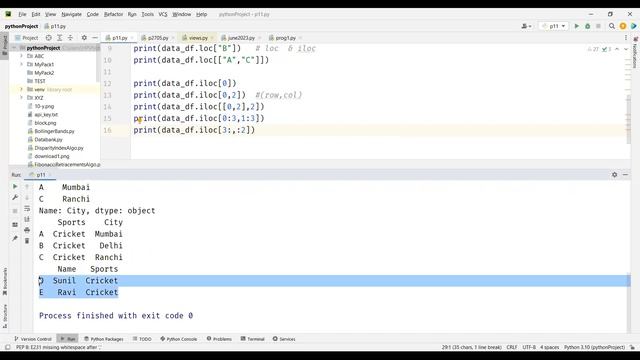Viewport: 640px width, 360px height.
Task: Open the orange IDE updates icon
Action: coord(623,26)
